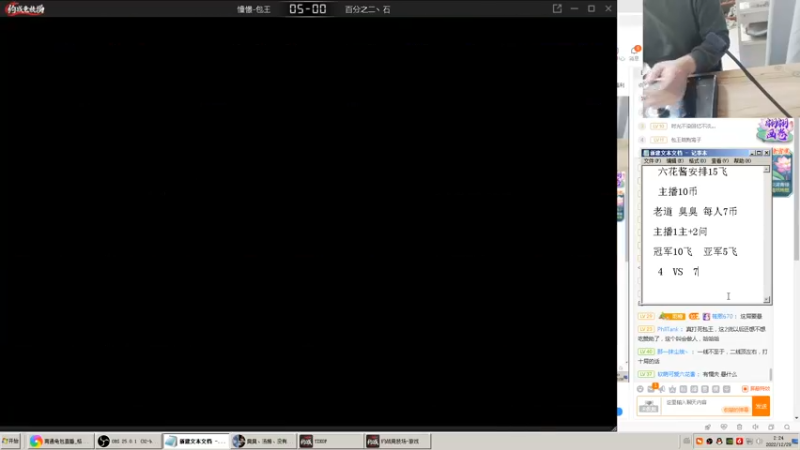
Task: Click the text line 主播10币
Action: click(x=678, y=192)
